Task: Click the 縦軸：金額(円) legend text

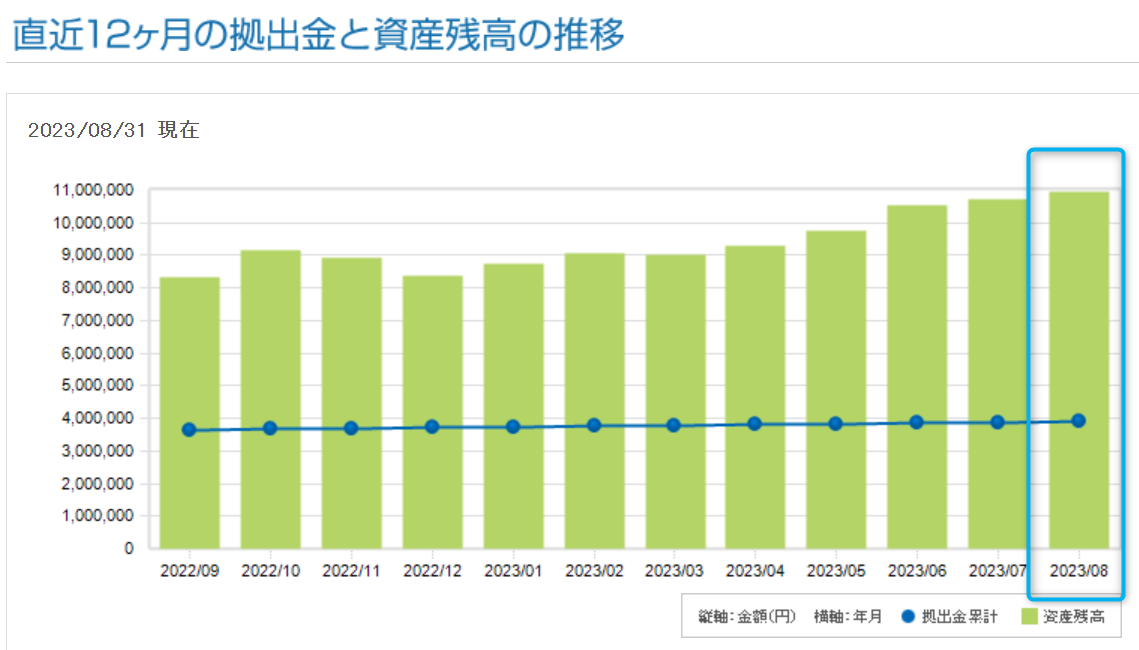Action: pos(748,617)
